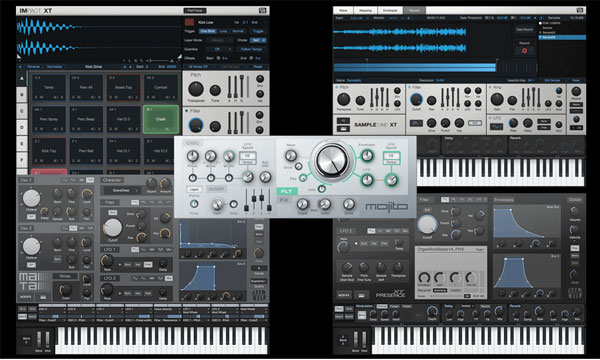
Task: Toggle the Amp section enable in Sample One XT
Action: [x=489, y=88]
